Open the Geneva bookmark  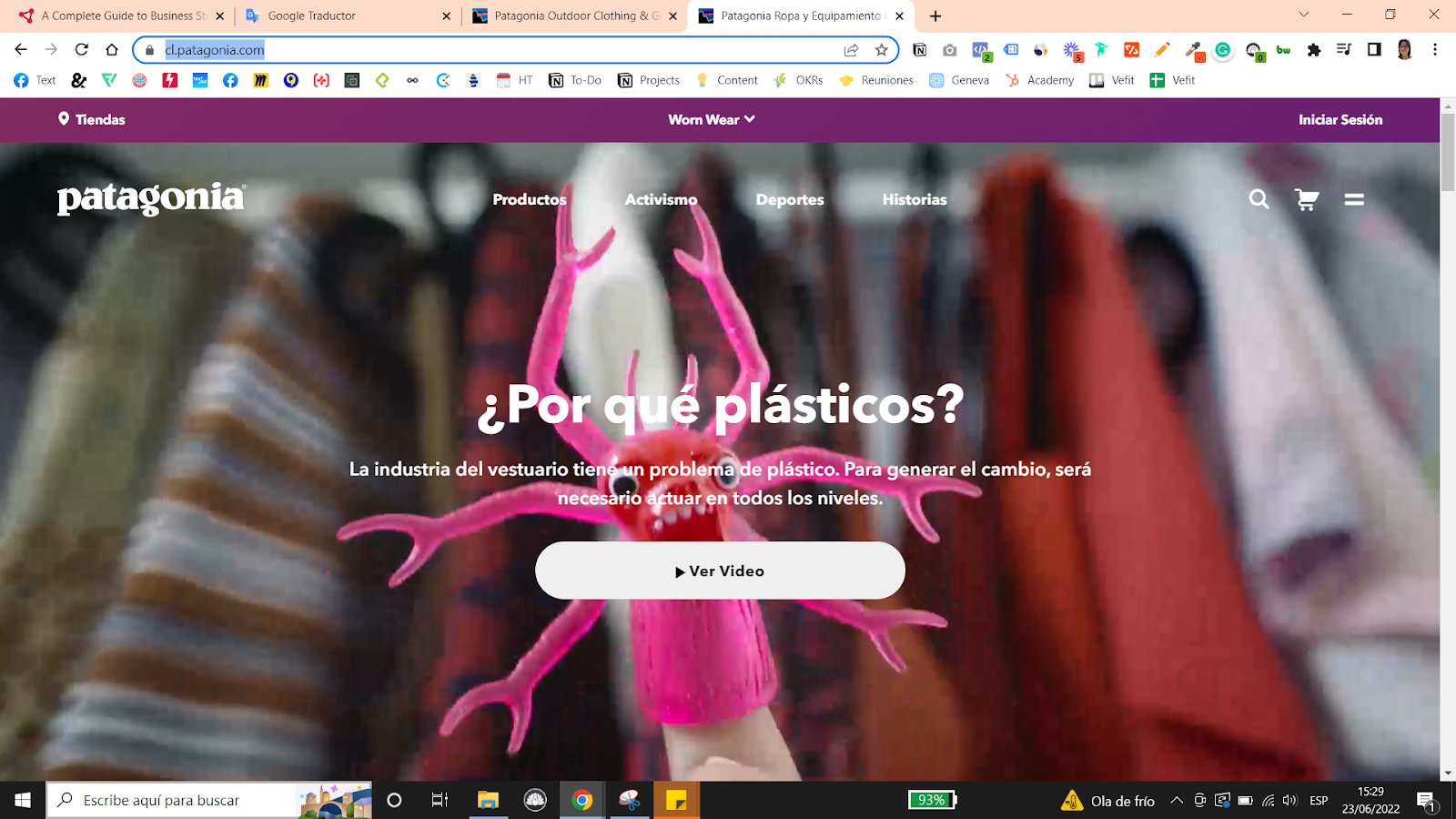point(959,80)
